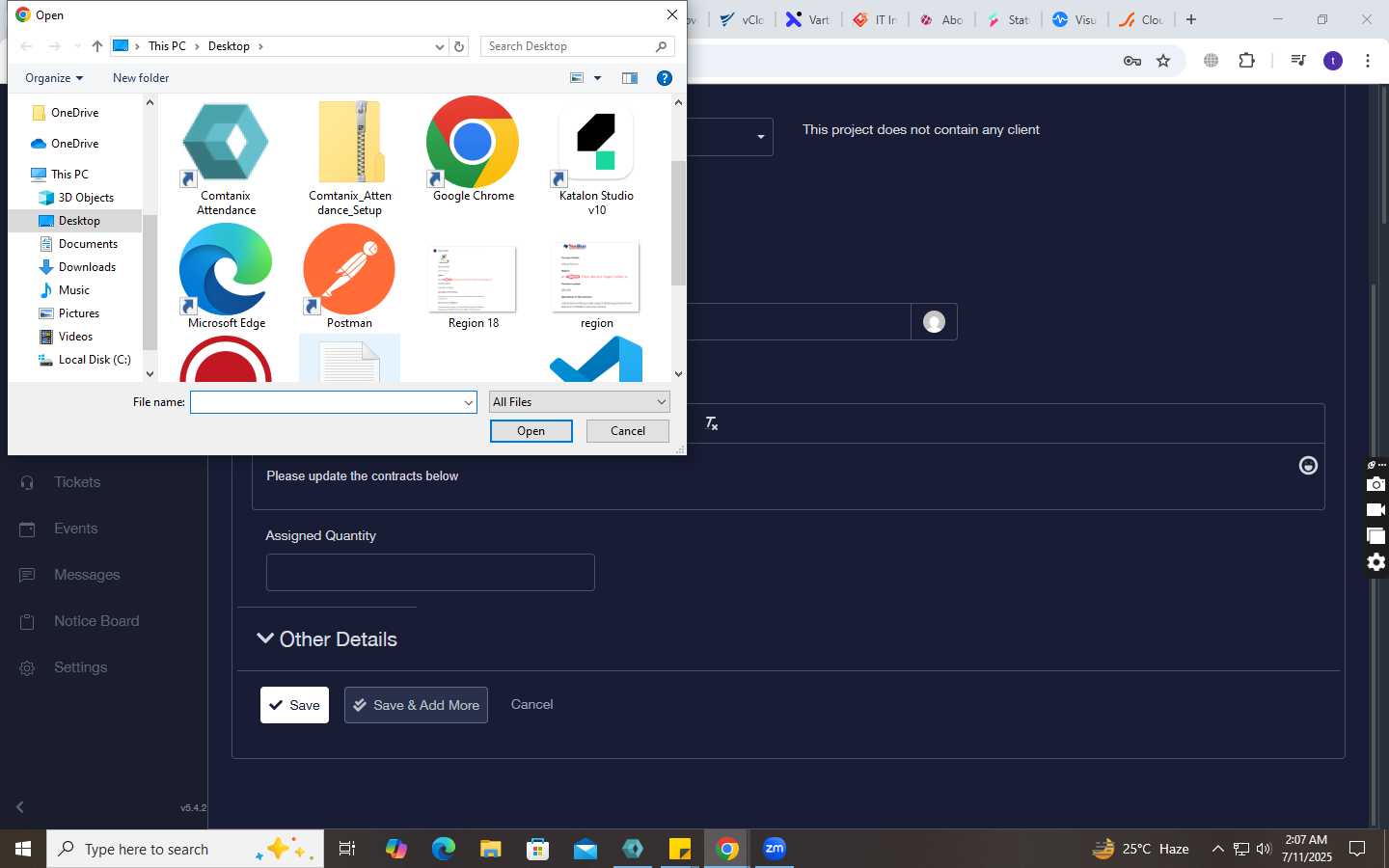This screenshot has height=868, width=1389.
Task: Click the Save button on the form
Action: pyautogui.click(x=295, y=705)
